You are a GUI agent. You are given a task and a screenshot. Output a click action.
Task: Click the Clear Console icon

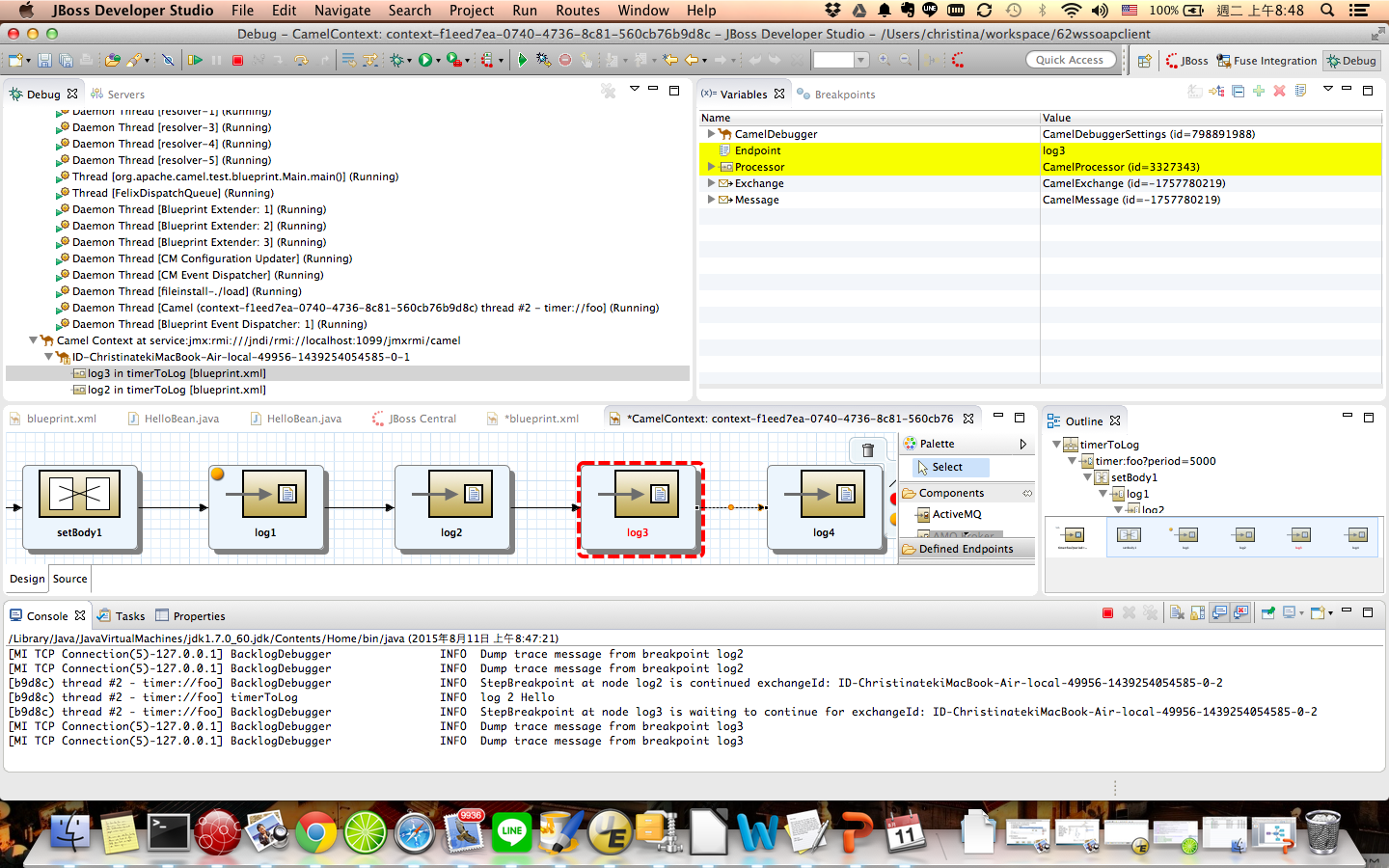coord(1177,612)
